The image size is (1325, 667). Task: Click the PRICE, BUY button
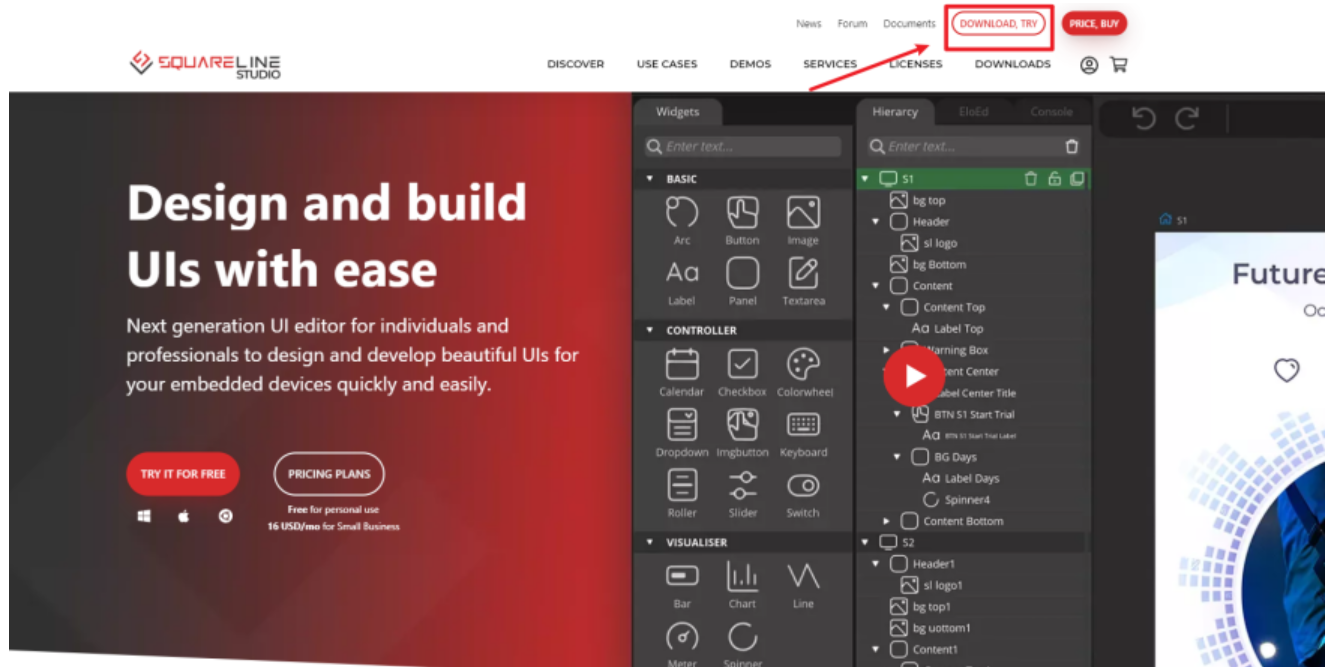coord(1094,23)
